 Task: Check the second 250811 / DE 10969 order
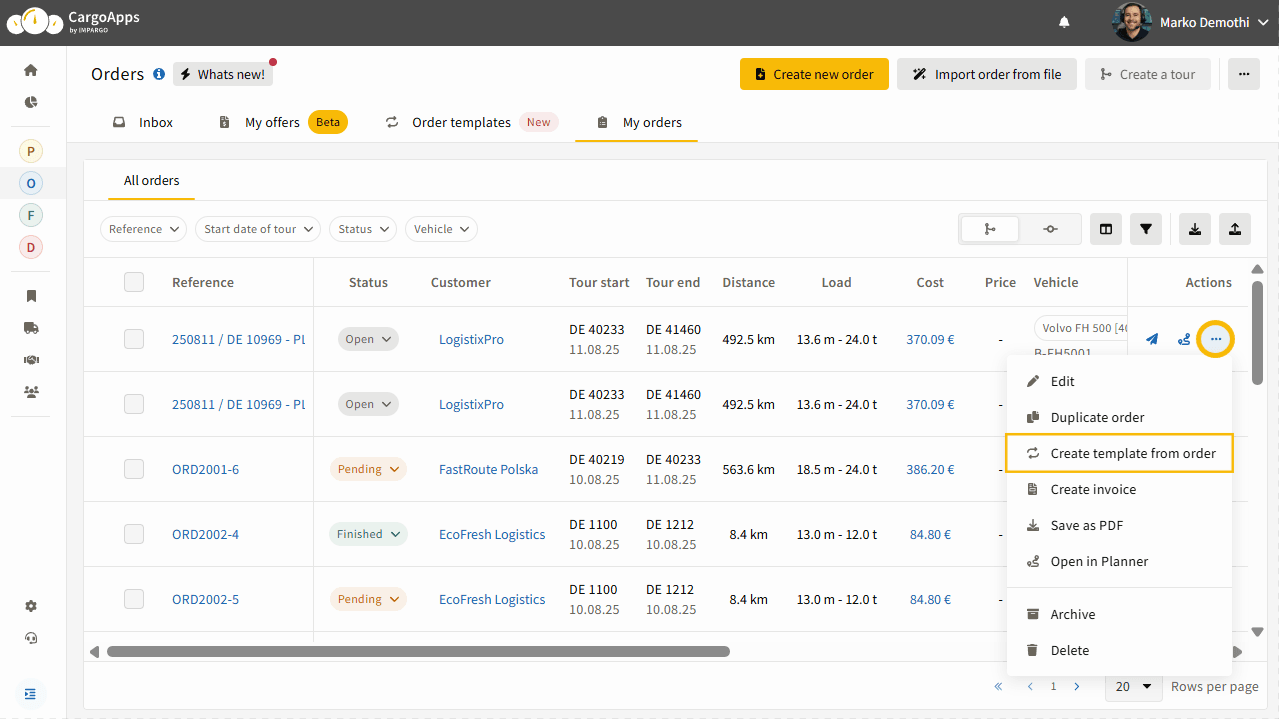[x=134, y=404]
